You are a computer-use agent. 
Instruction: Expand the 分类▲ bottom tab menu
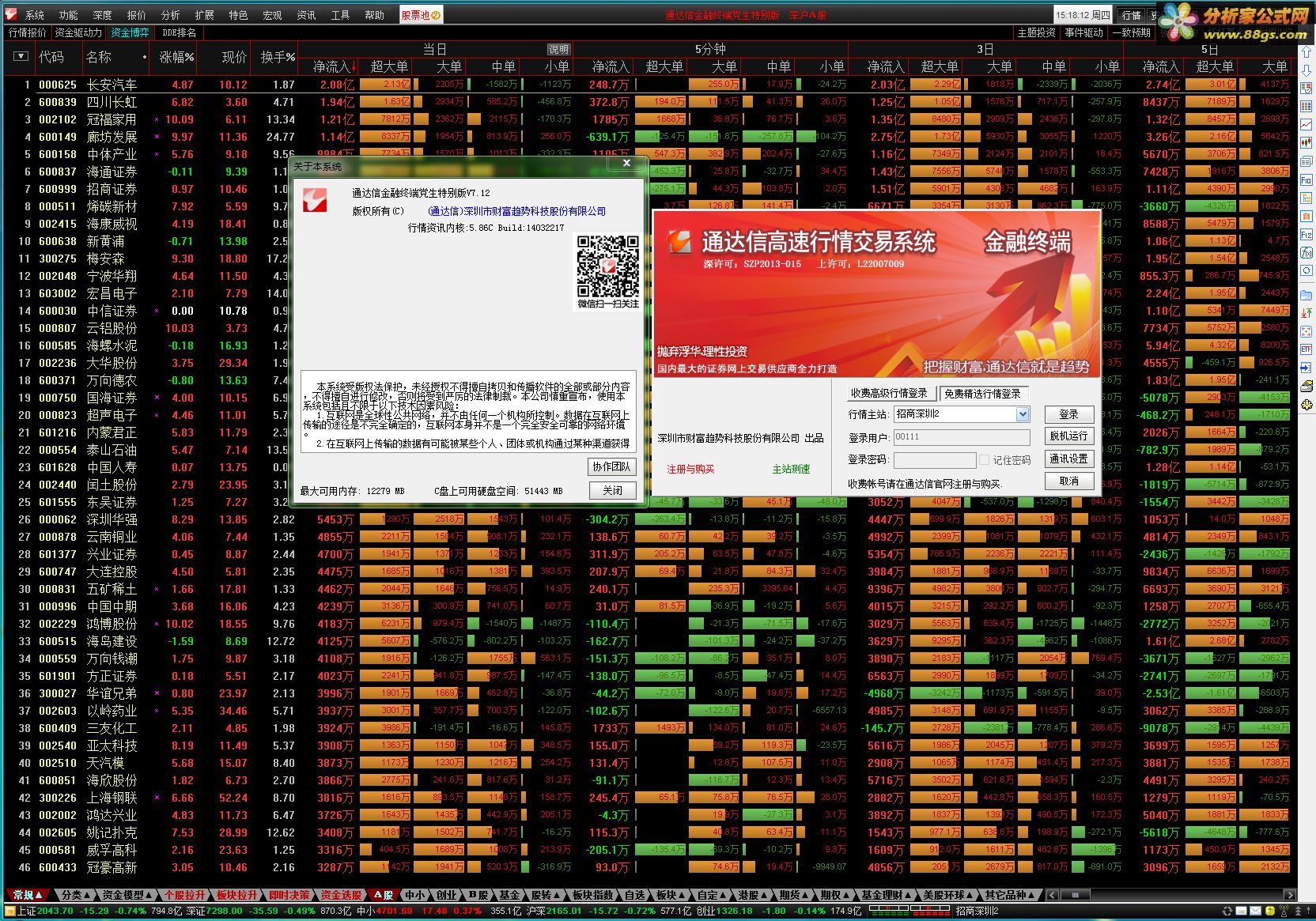pyautogui.click(x=75, y=895)
